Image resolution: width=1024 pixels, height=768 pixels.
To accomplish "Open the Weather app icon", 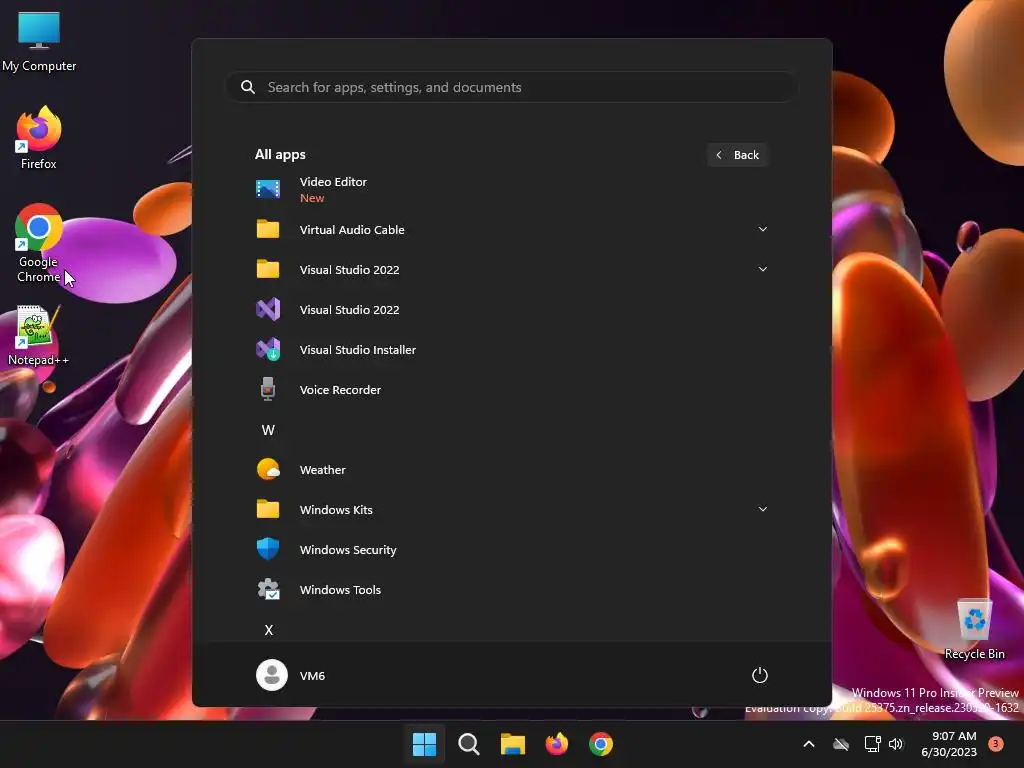I will [268, 470].
